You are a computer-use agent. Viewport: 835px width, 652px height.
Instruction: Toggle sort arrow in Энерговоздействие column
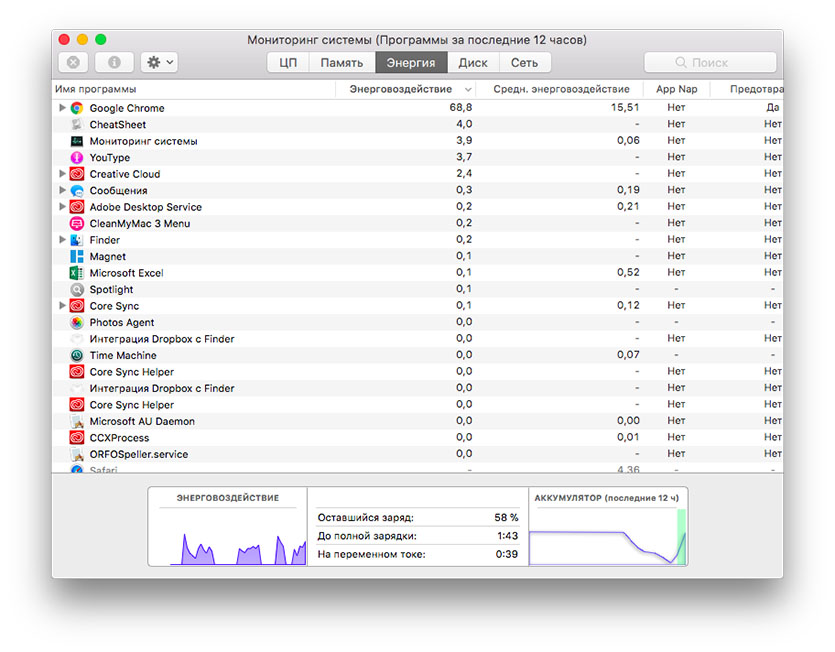pyautogui.click(x=468, y=89)
